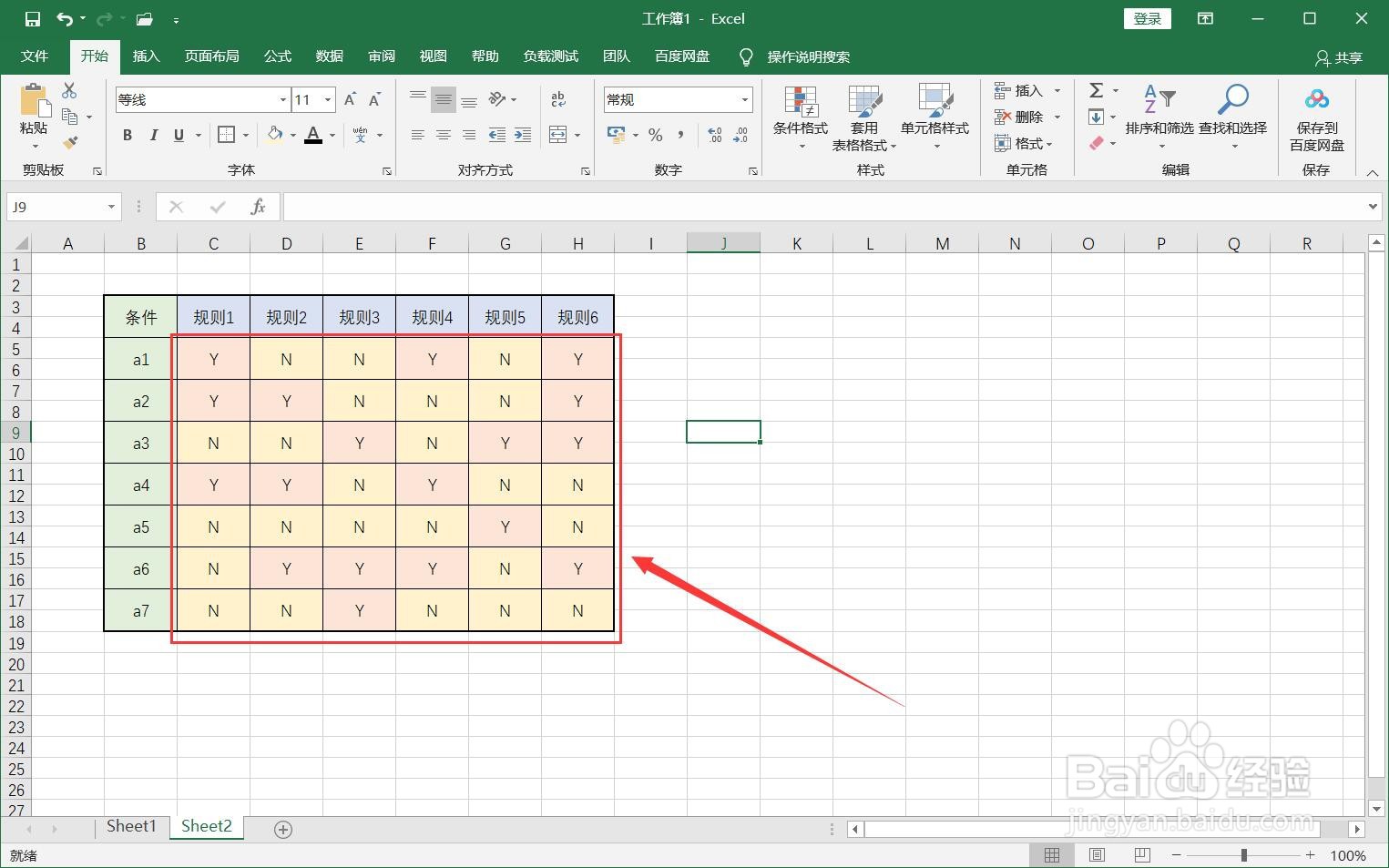Decrease font size with the smaller A
The image size is (1389, 868).
374,99
